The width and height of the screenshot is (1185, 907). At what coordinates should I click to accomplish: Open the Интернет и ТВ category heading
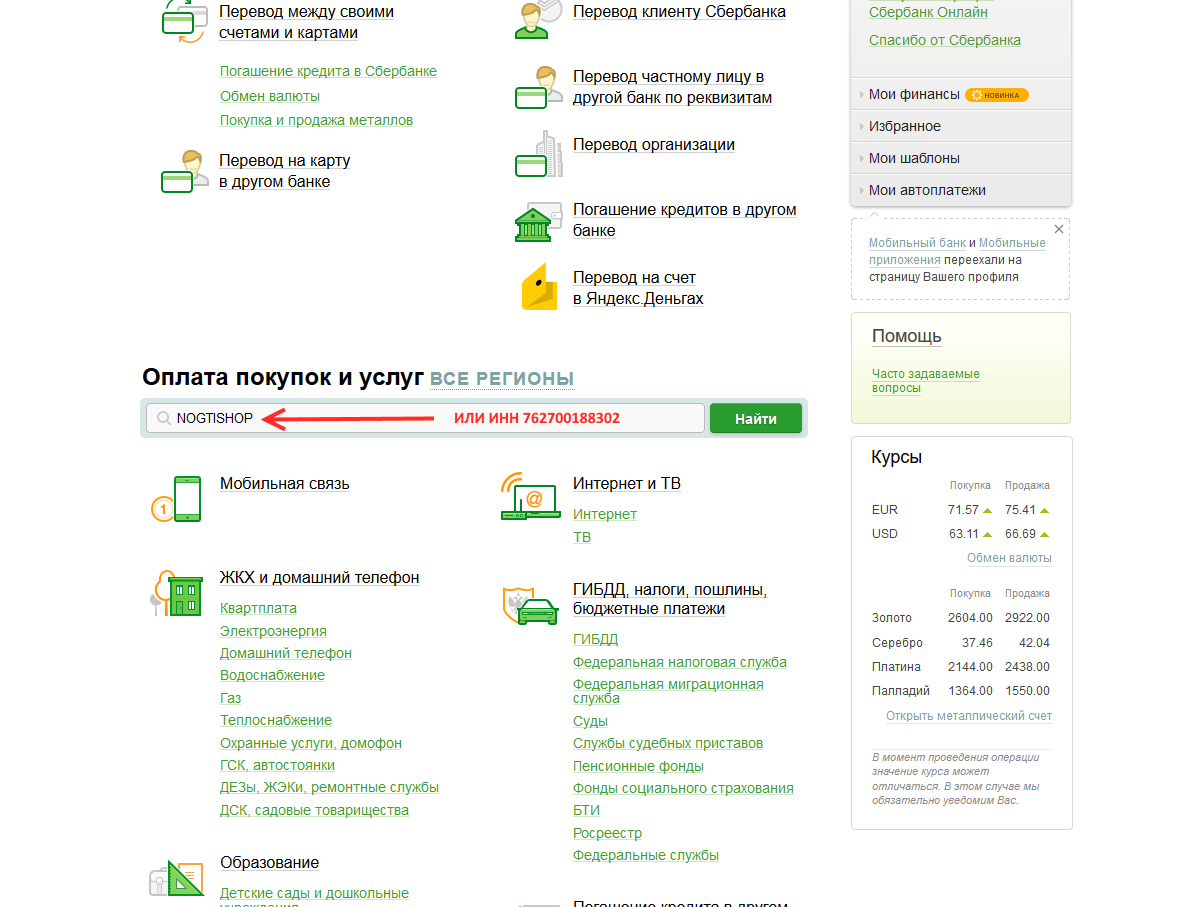click(627, 484)
